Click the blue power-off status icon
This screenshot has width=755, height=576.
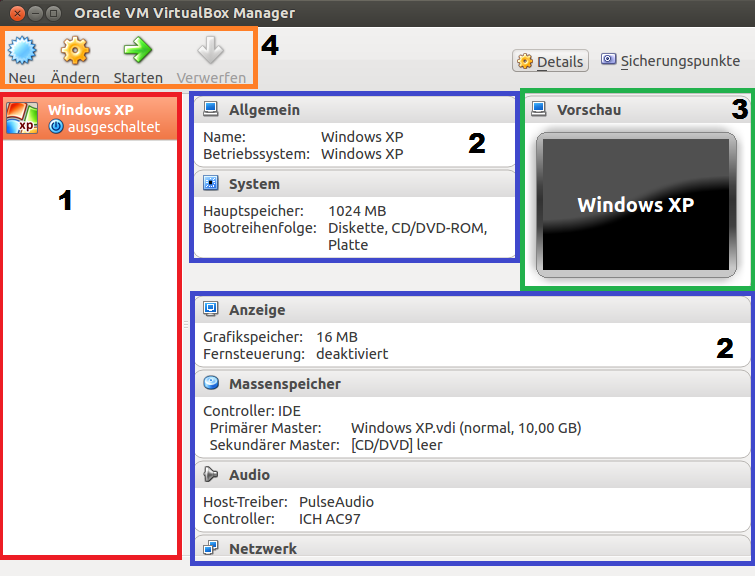pyautogui.click(x=56, y=127)
